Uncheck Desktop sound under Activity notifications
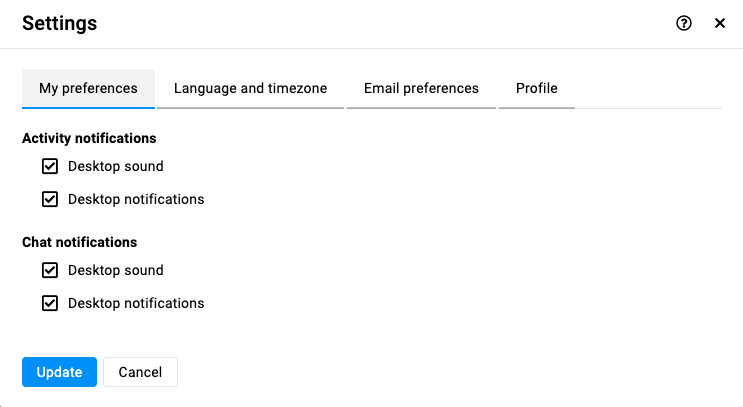 [50, 166]
